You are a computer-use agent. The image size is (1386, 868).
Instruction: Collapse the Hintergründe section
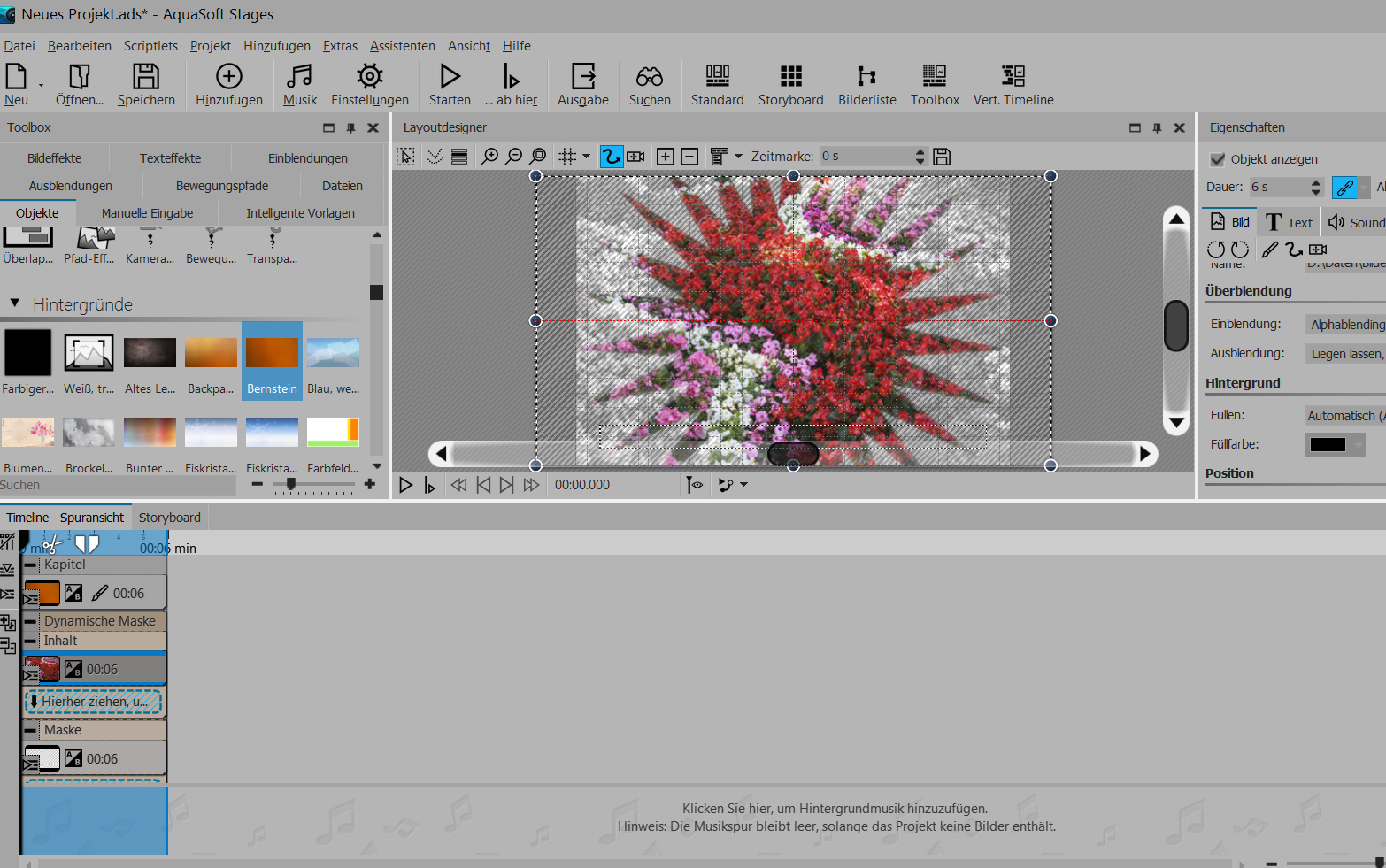(x=15, y=303)
